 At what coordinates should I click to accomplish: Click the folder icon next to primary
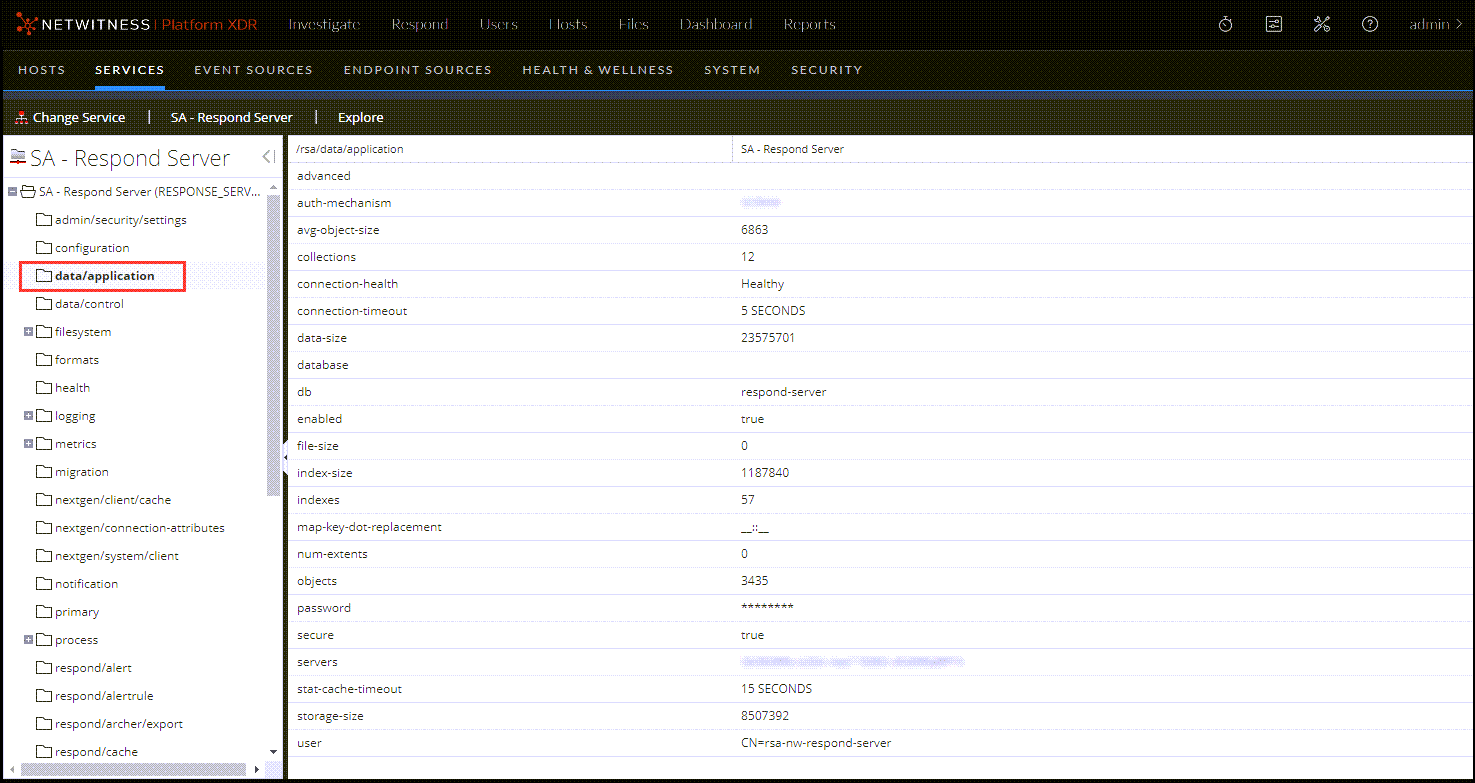tap(43, 611)
